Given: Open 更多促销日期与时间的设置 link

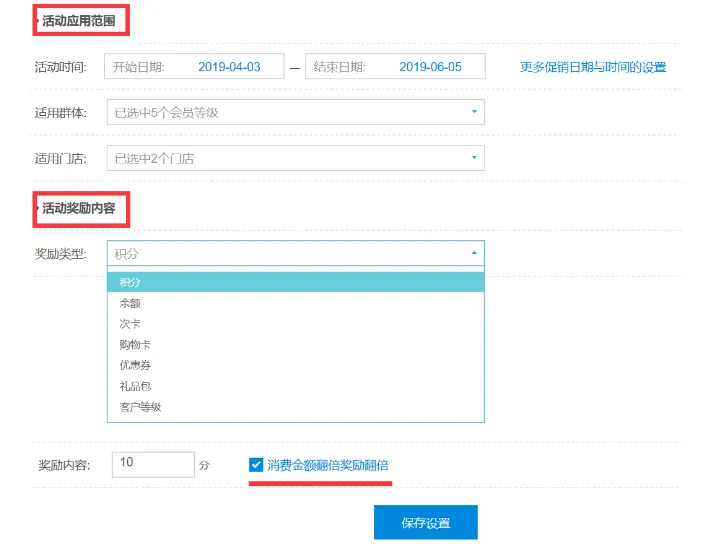Looking at the screenshot, I should click(x=592, y=67).
